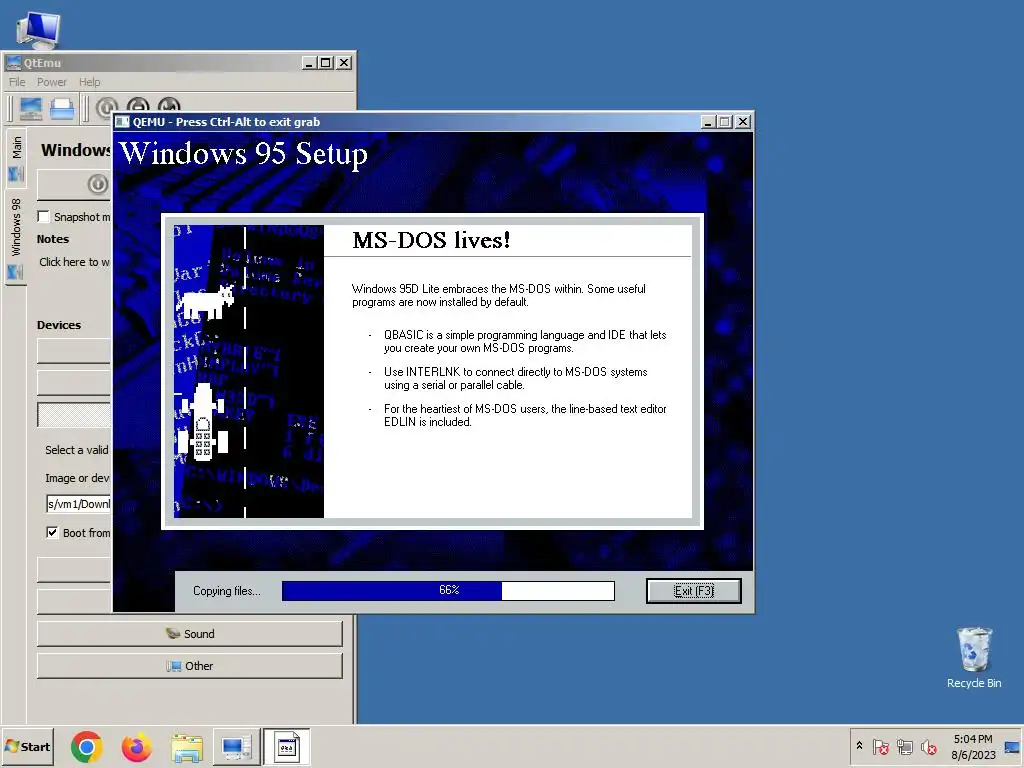Click the muted volume tray icon
The height and width of the screenshot is (768, 1024).
click(x=929, y=746)
